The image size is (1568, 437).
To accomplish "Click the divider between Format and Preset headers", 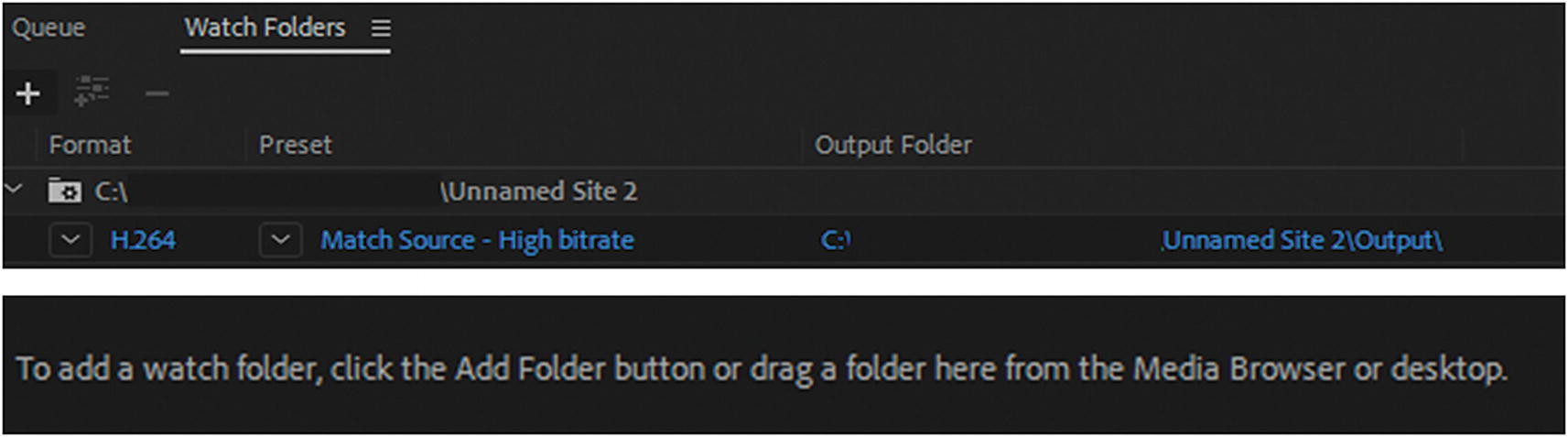I will [245, 145].
